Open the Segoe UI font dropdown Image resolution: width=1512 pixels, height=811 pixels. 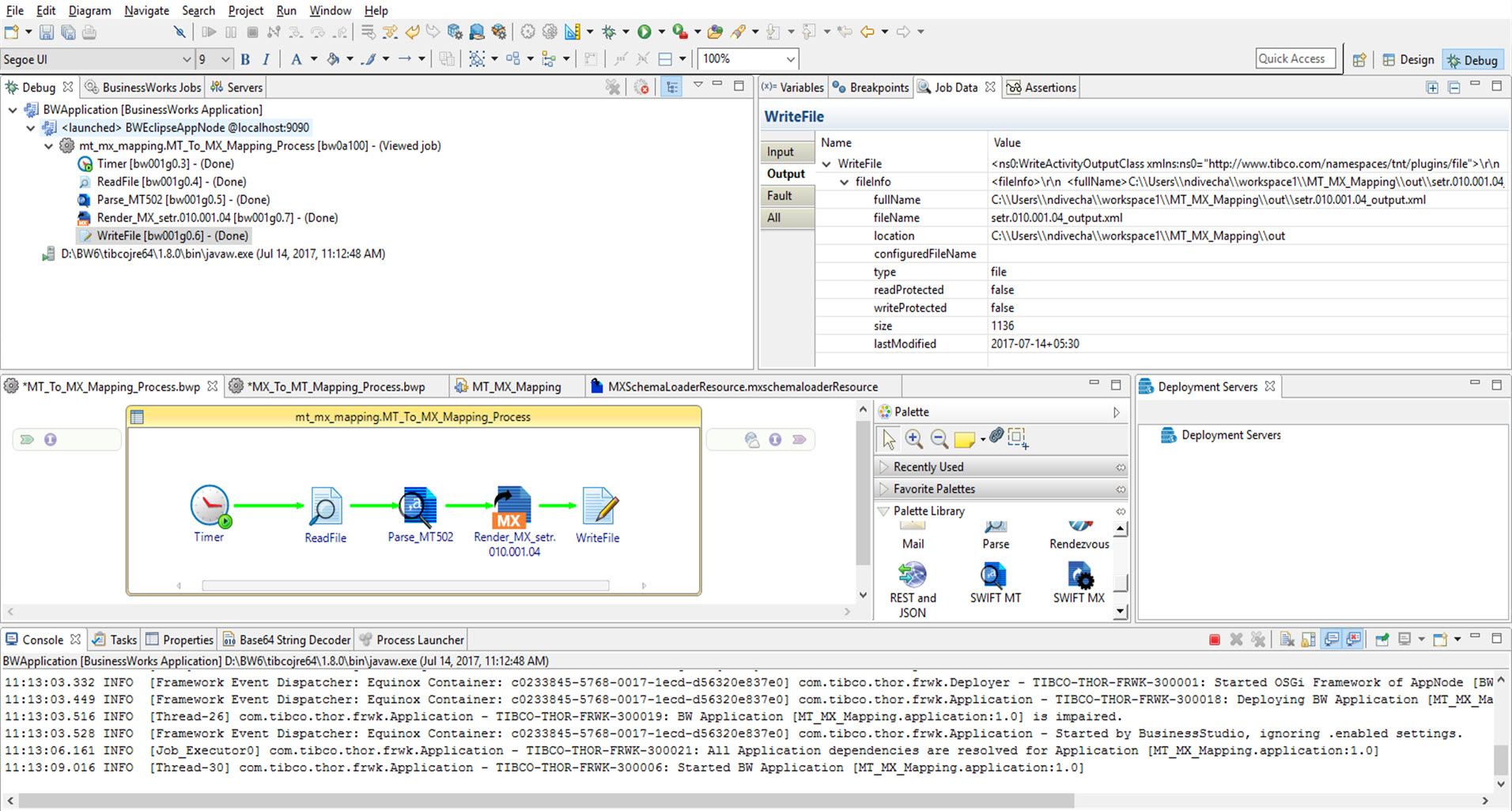[96, 59]
